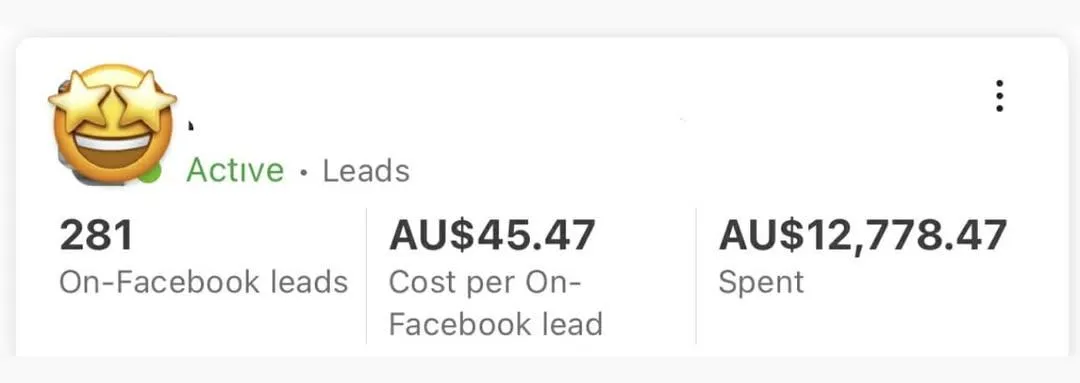Click the green active status dot

point(152,173)
